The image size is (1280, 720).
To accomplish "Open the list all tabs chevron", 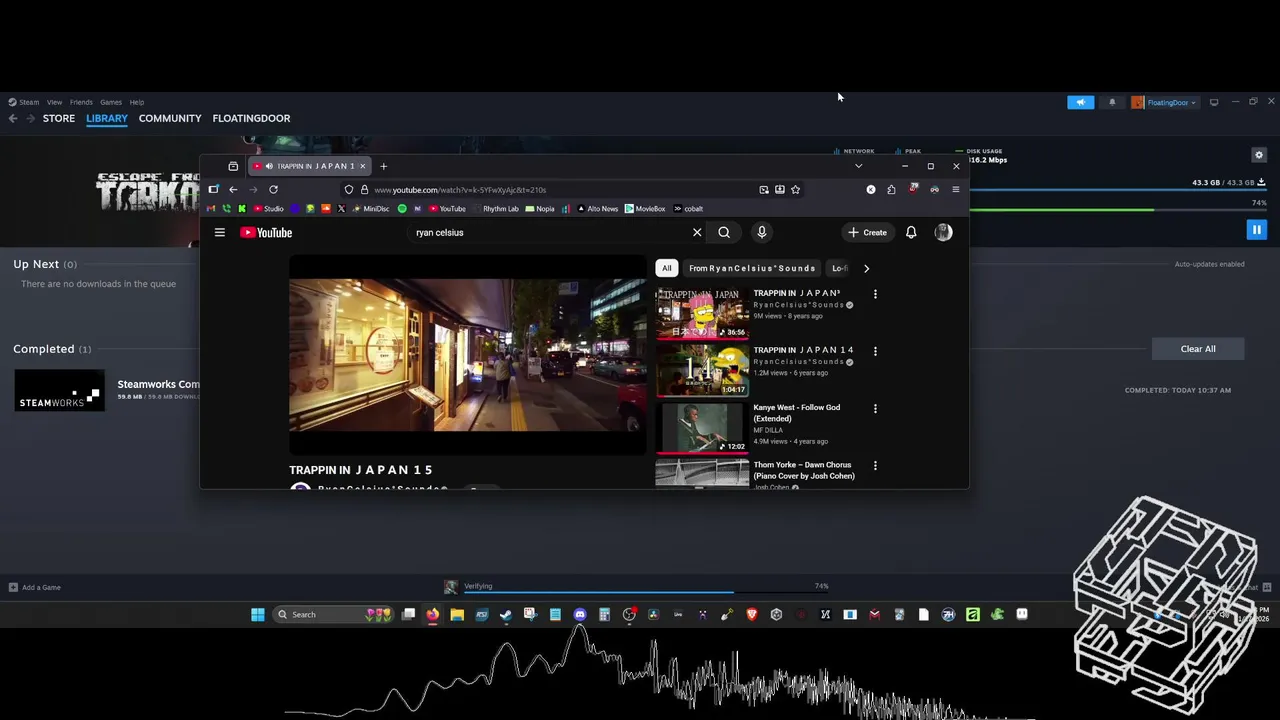I will pyautogui.click(x=858, y=166).
